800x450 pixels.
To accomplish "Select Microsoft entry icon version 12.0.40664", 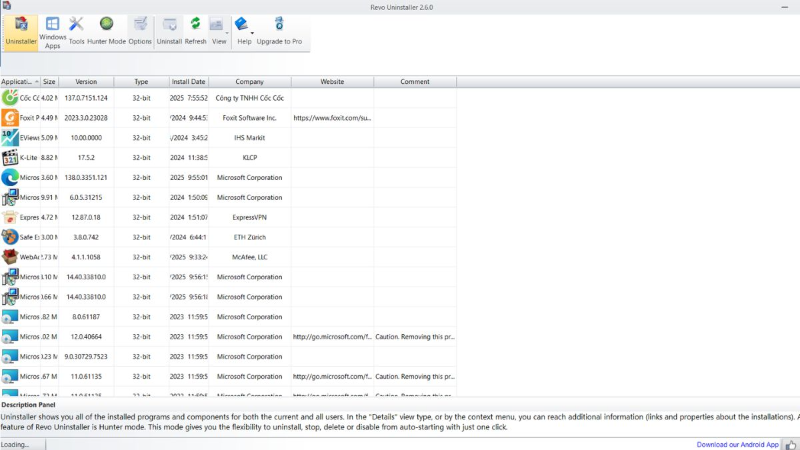I will [10, 336].
